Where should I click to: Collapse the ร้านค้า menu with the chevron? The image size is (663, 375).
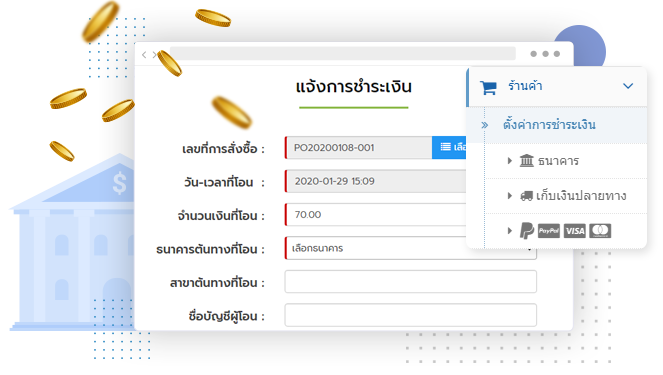coord(628,86)
